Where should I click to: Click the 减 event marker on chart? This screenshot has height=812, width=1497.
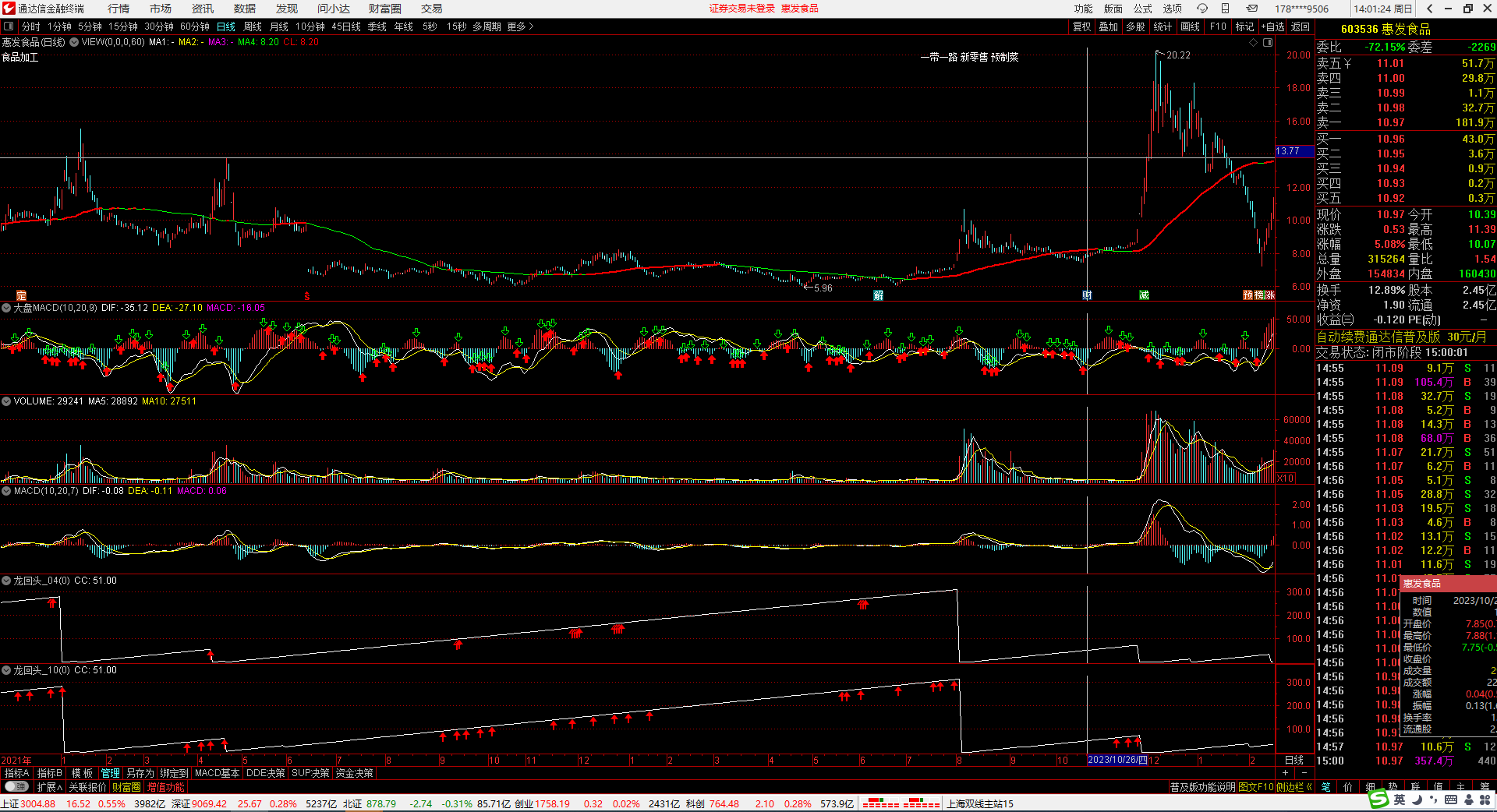[x=1144, y=295]
